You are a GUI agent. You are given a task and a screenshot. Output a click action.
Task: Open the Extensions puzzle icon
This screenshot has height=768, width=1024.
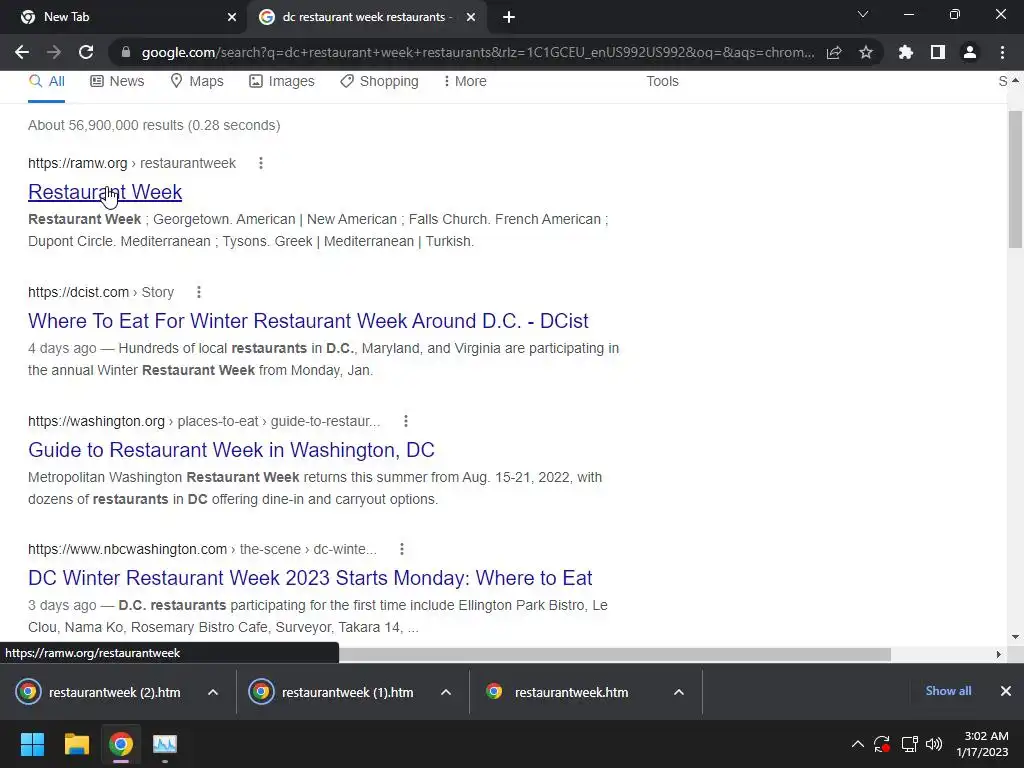[906, 52]
